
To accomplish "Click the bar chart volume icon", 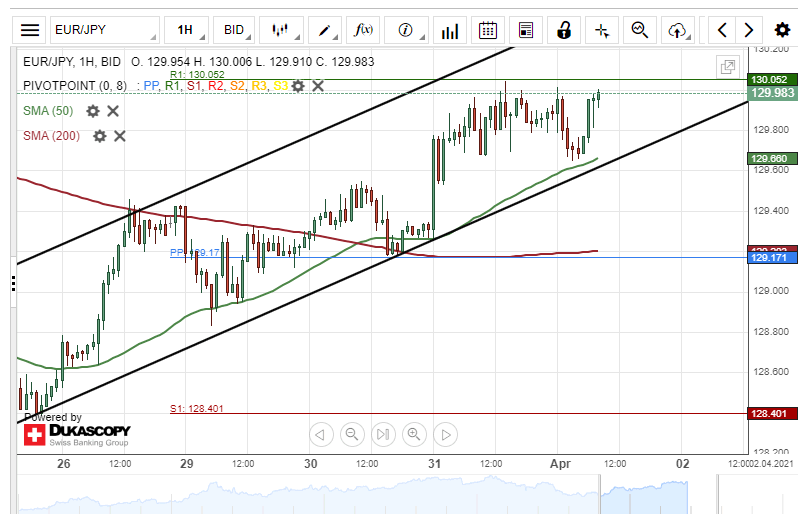I will (450, 30).
